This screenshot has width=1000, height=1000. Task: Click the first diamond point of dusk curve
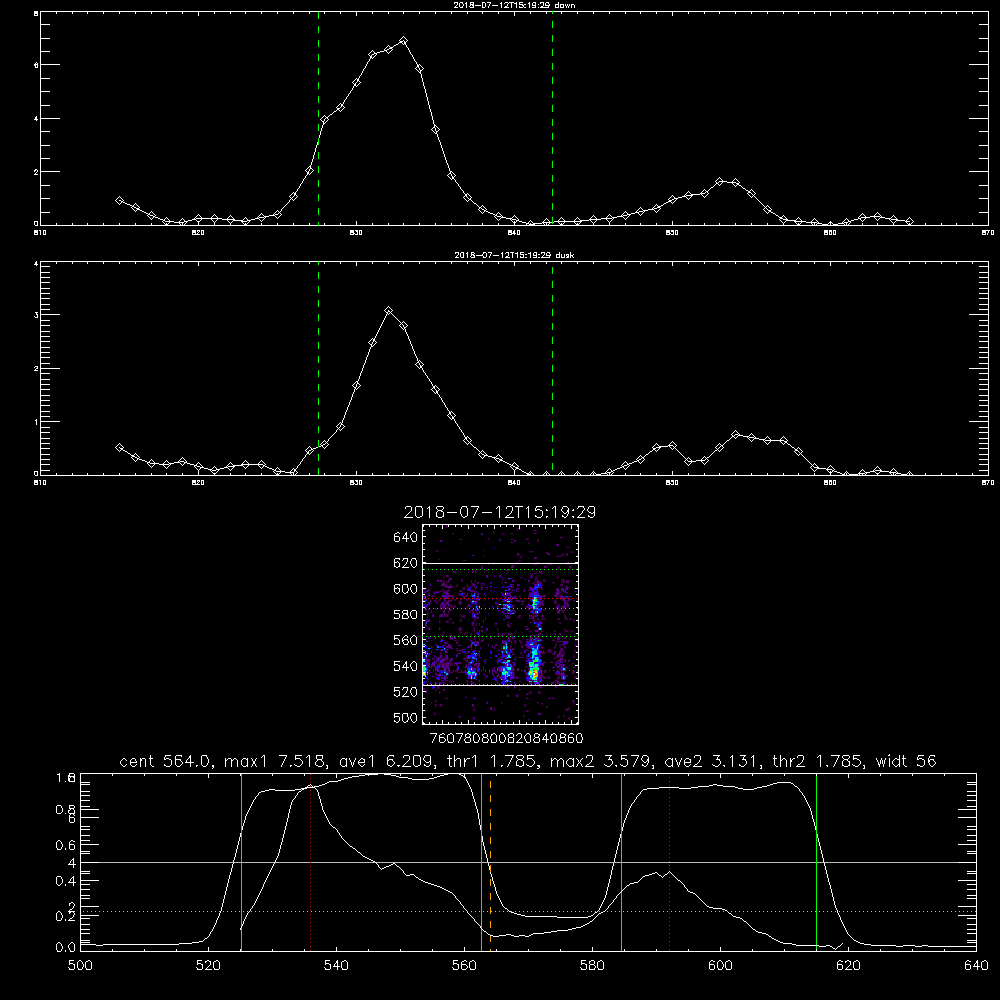119,448
